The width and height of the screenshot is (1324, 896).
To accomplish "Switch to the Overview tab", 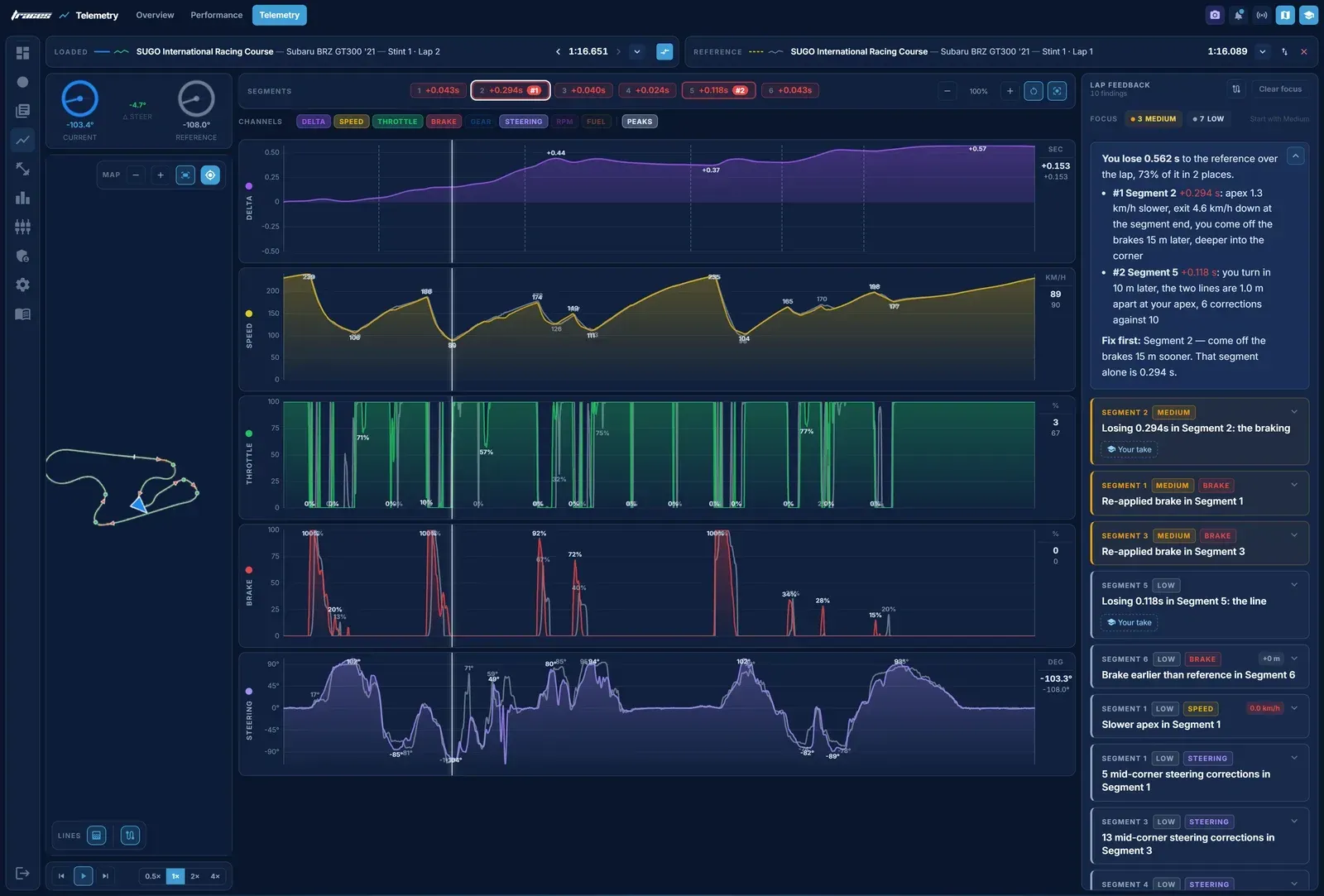I will (155, 15).
